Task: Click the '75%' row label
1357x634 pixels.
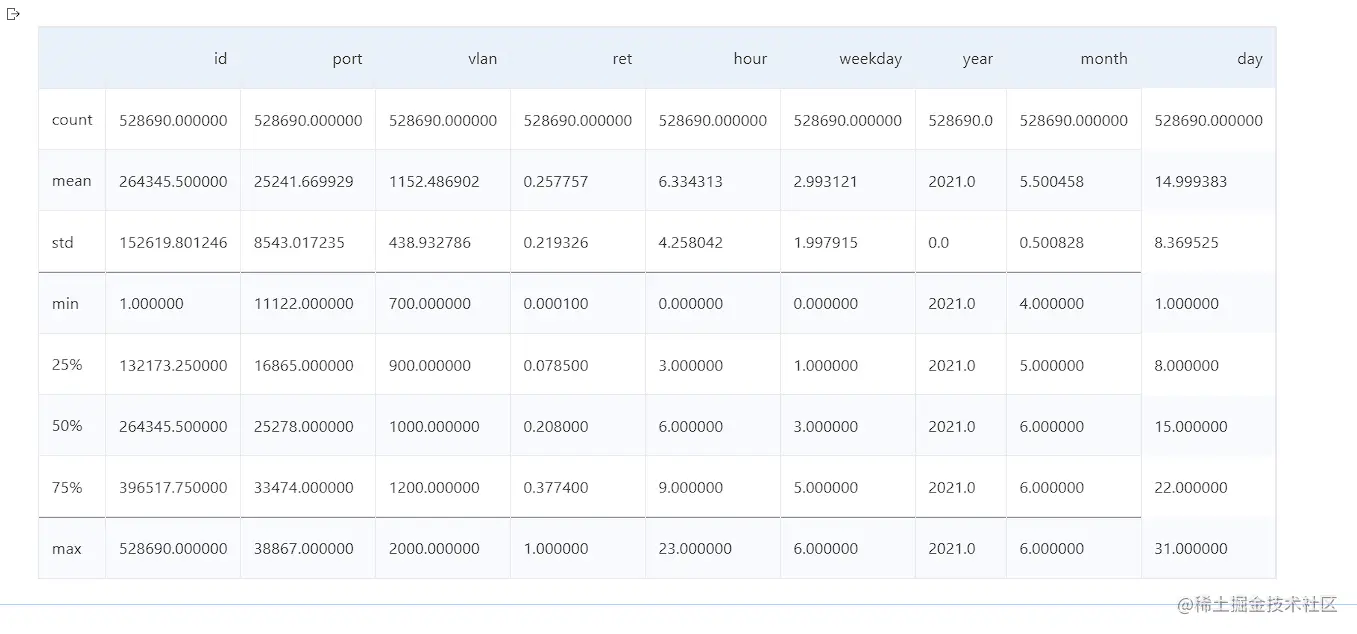Action: [x=67, y=487]
